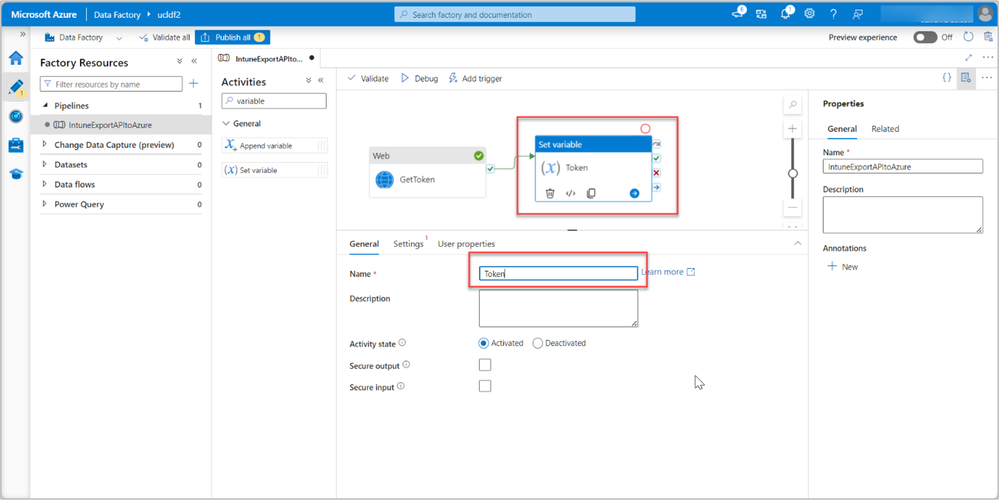The height and width of the screenshot is (500, 999).
Task: Open the user account avatar
Action: [x=985, y=14]
